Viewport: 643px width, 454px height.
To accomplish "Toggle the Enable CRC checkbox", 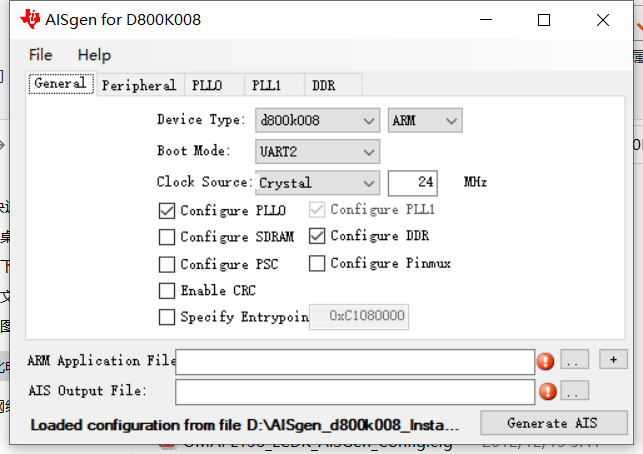I will click(x=166, y=291).
